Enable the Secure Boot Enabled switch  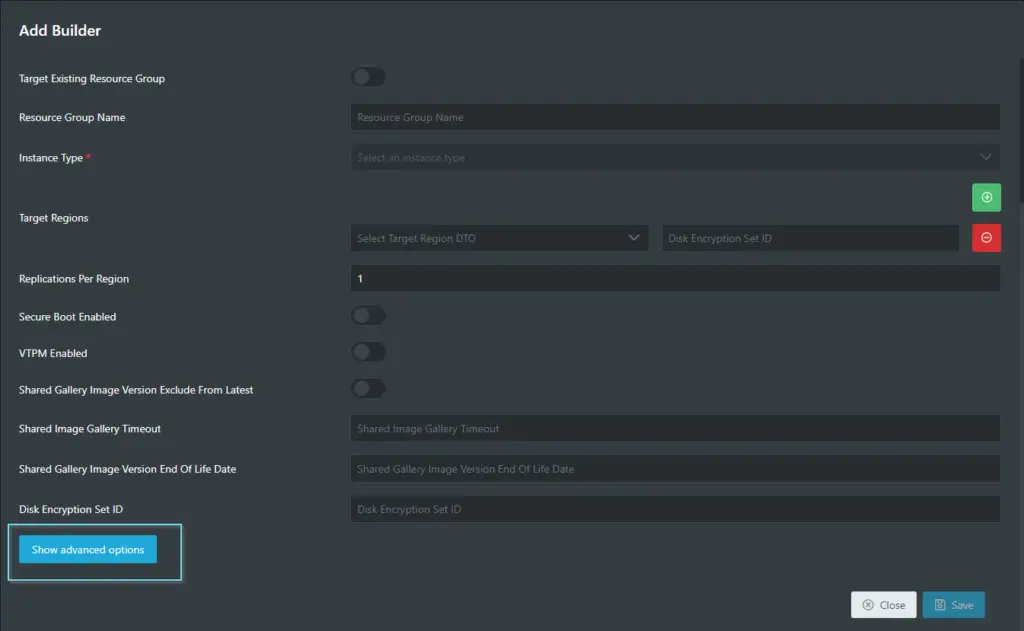tap(368, 316)
